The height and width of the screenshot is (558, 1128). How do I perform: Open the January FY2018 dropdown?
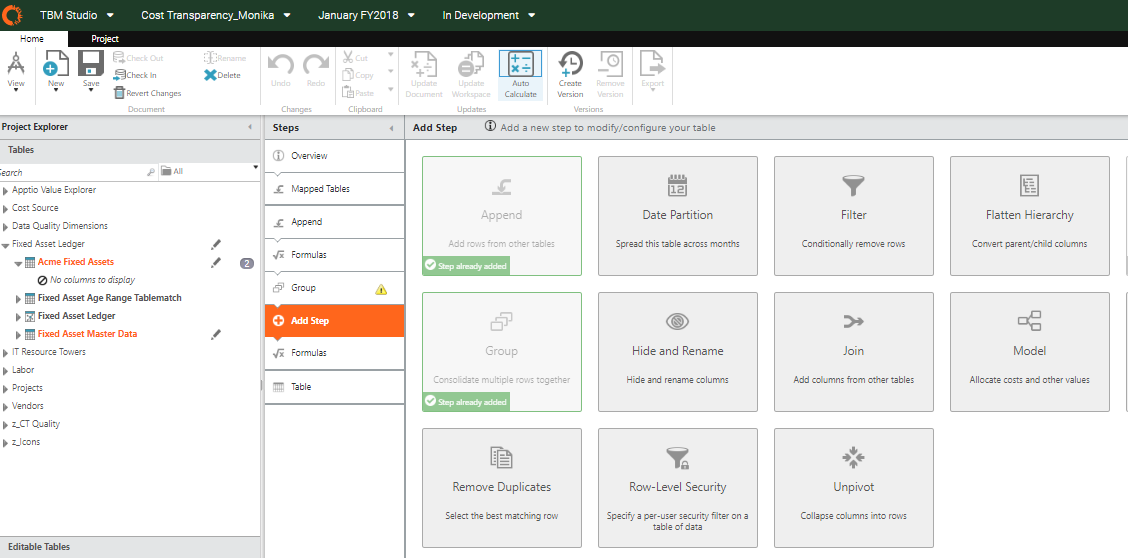[x=367, y=15]
